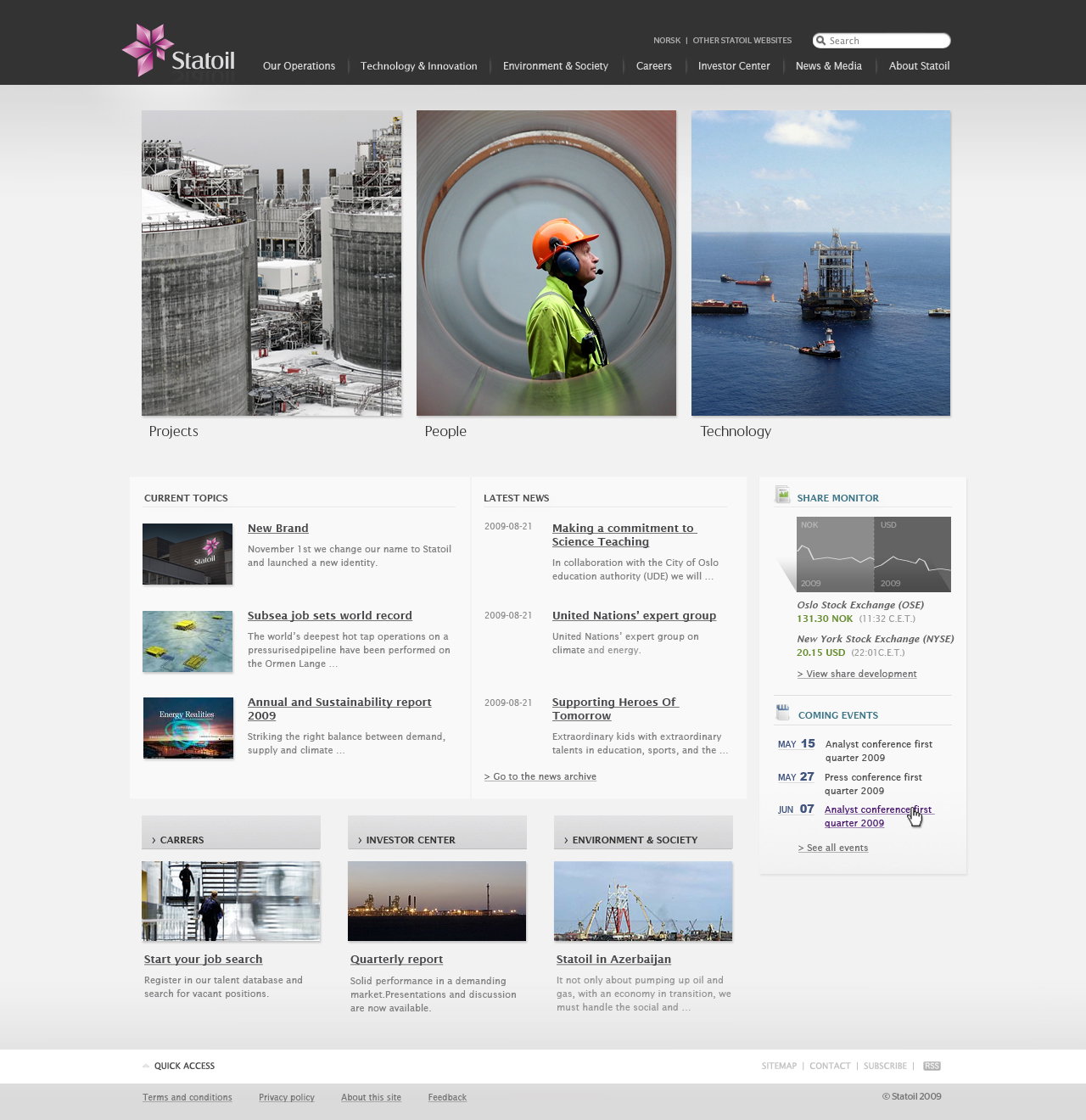This screenshot has height=1120, width=1086.
Task: Click the New Brand building thumbnail
Action: click(x=188, y=554)
